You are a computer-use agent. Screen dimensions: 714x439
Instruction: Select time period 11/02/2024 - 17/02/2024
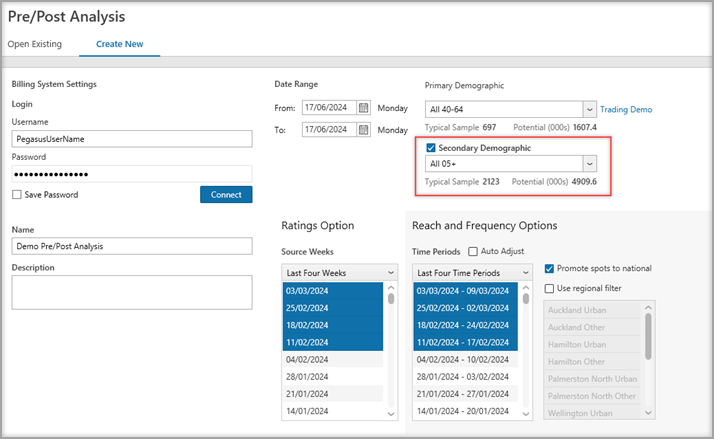465,342
